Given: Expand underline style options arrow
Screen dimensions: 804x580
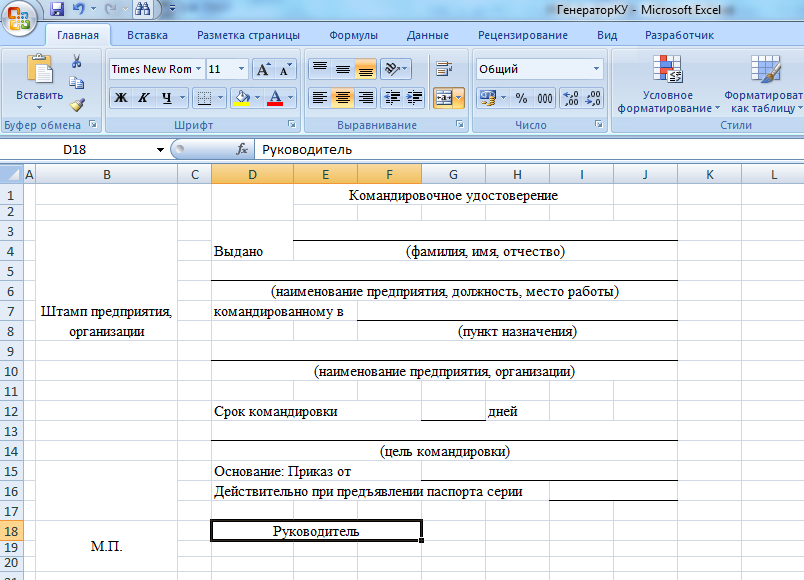Looking at the screenshot, I should tap(183, 98).
